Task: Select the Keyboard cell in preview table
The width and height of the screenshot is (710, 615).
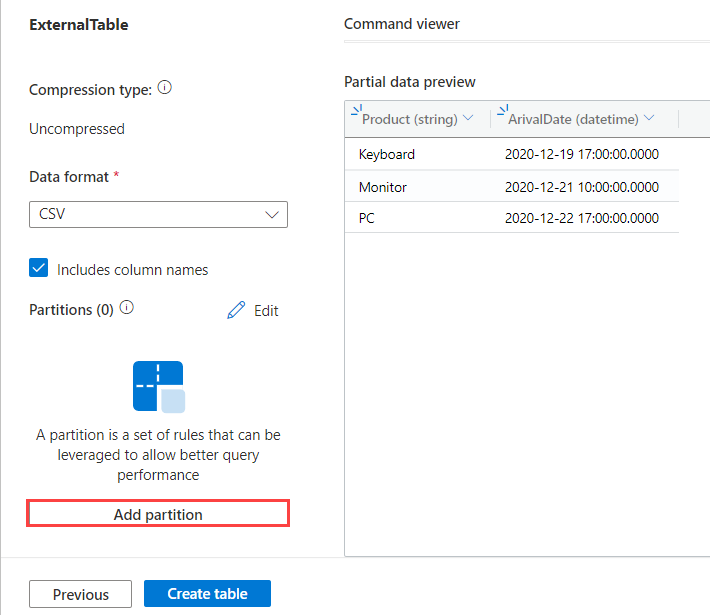Action: [x=387, y=154]
